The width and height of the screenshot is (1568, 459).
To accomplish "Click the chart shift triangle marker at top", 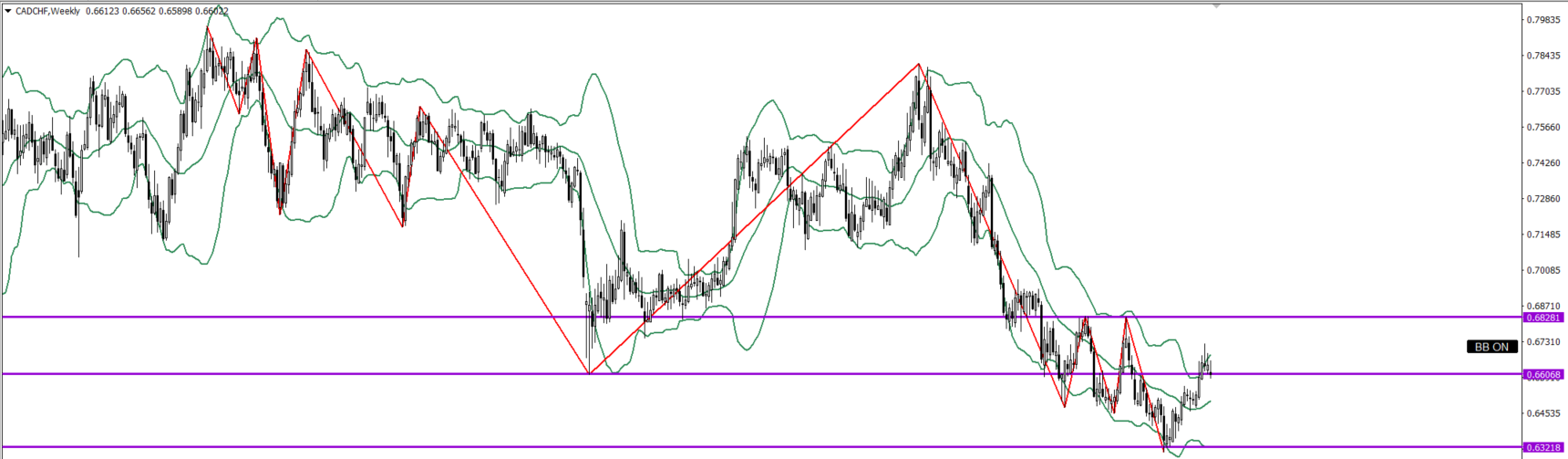I will click(x=1215, y=5).
